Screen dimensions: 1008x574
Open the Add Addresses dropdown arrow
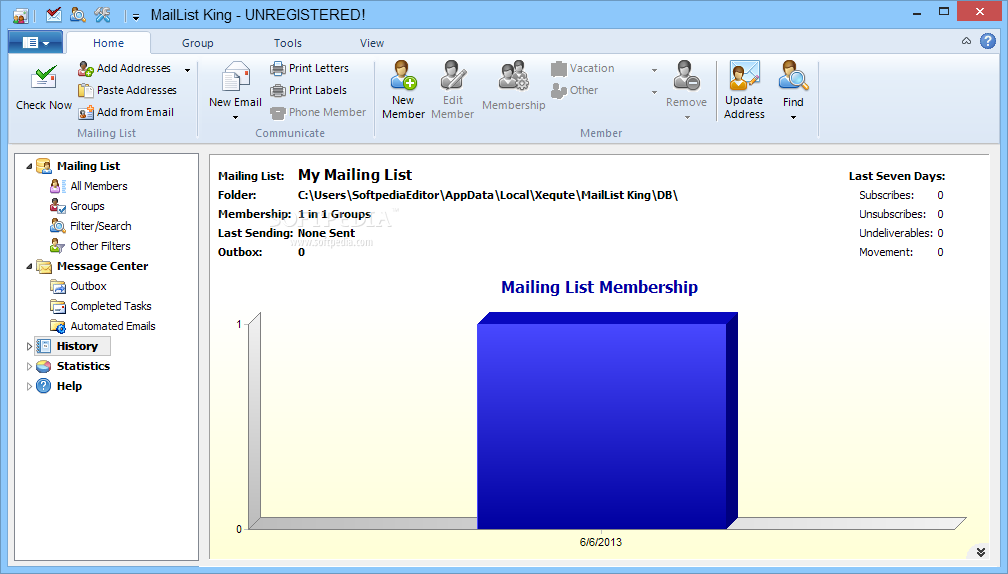coord(187,69)
